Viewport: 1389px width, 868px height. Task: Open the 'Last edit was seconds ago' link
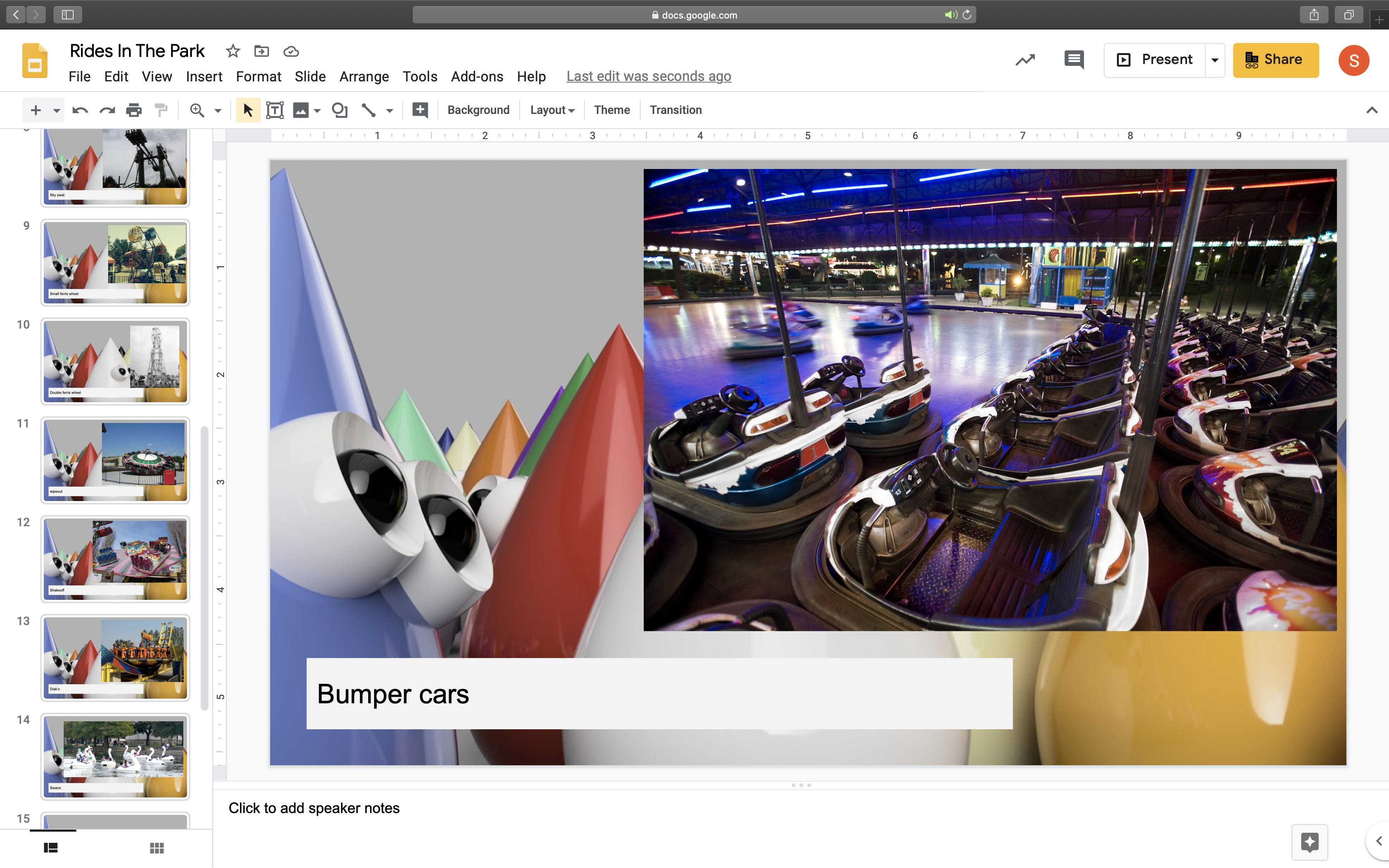tap(649, 76)
